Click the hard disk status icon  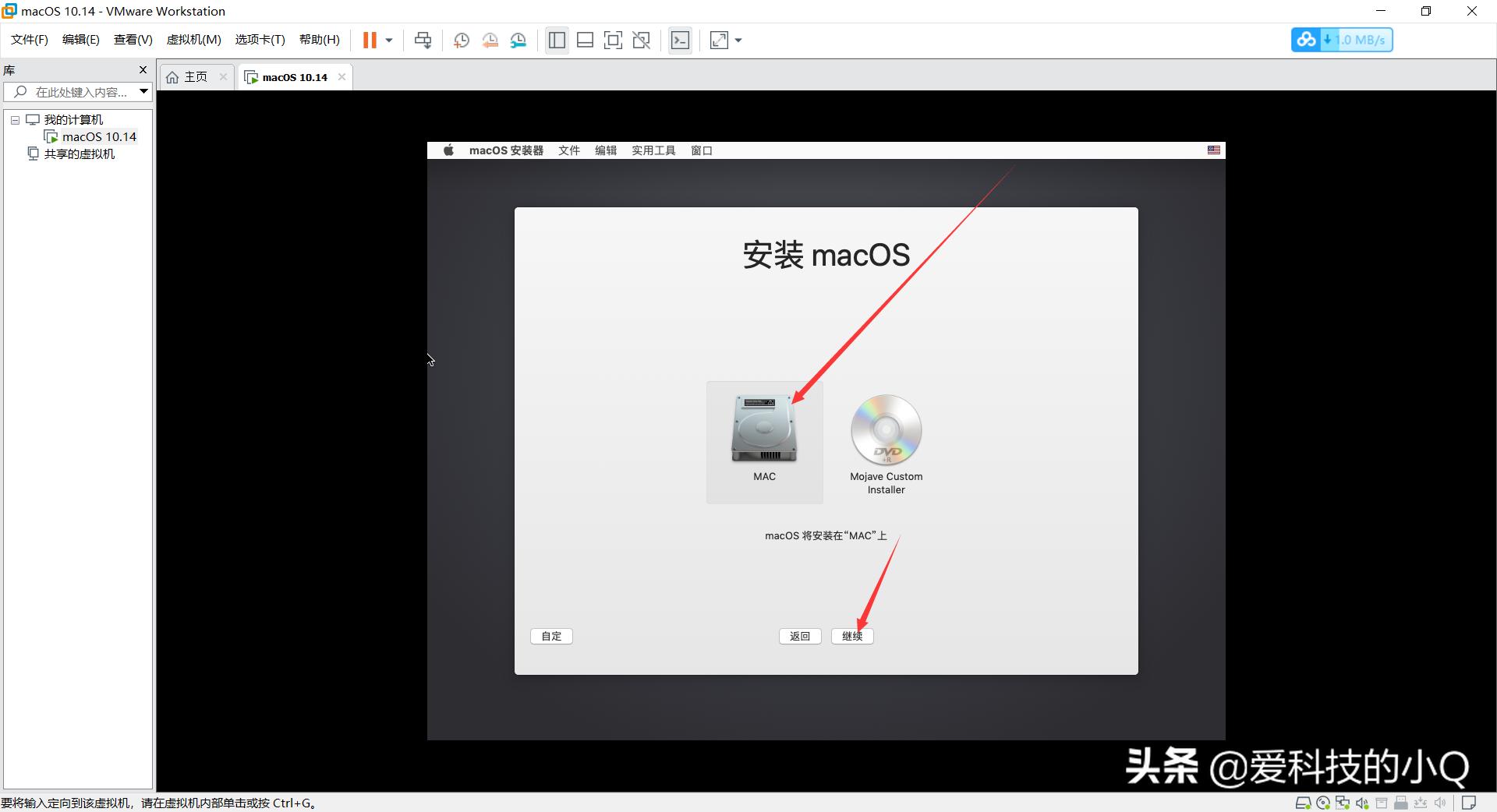pos(1304,803)
